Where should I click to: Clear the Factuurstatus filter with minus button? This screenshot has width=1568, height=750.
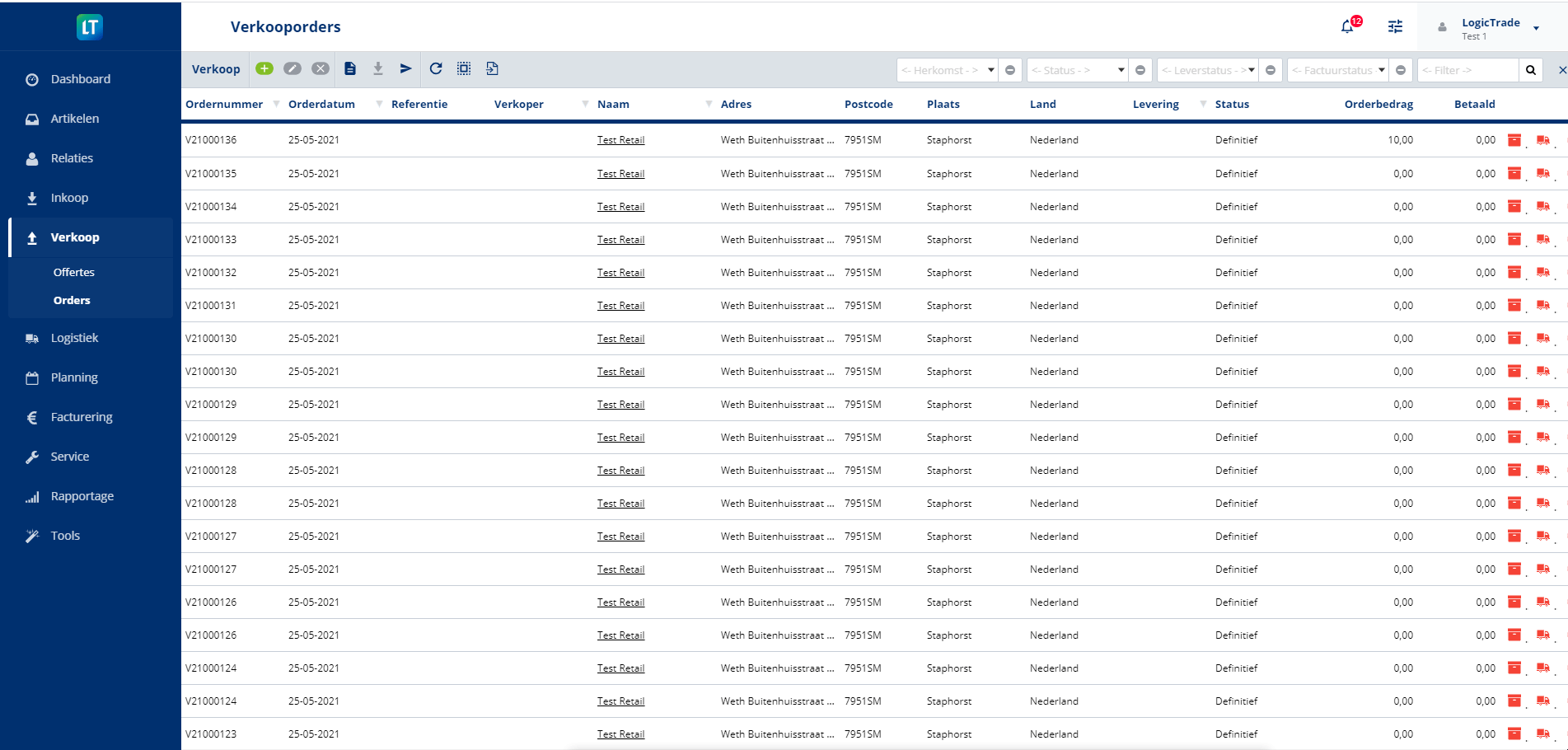click(x=1401, y=70)
